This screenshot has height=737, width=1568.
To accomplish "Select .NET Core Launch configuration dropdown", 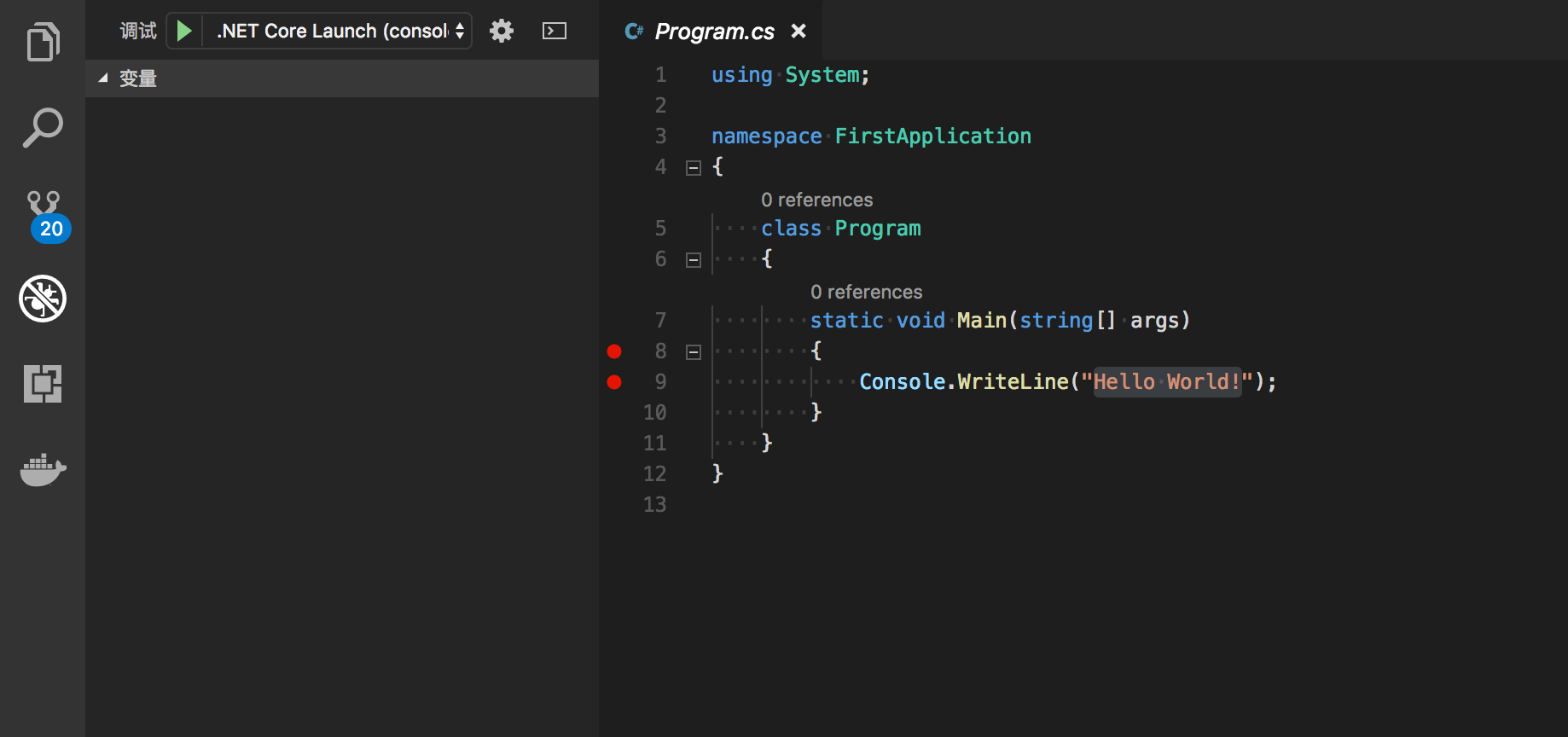I will [338, 31].
